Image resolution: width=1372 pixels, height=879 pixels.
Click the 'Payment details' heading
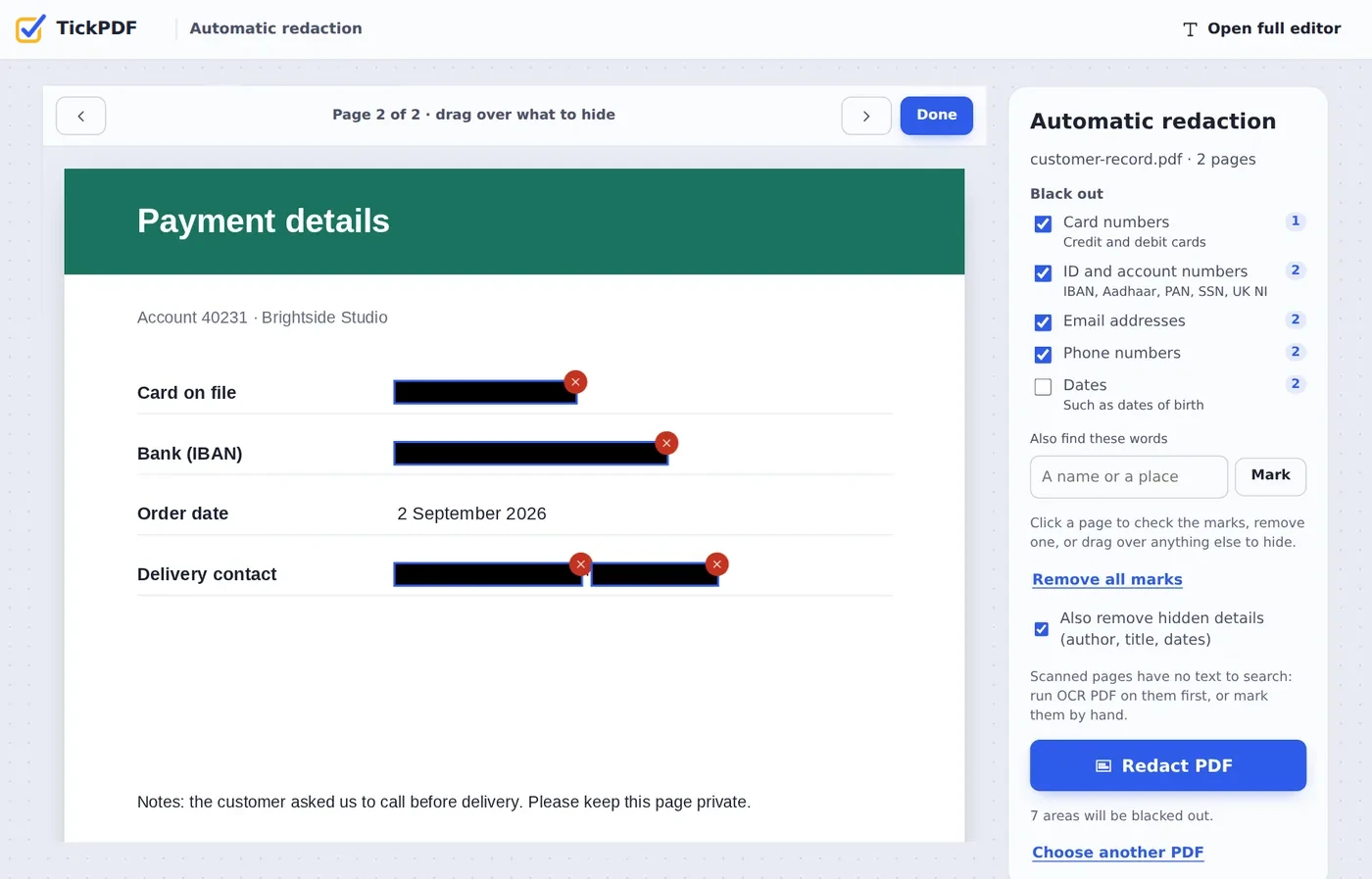pos(264,221)
